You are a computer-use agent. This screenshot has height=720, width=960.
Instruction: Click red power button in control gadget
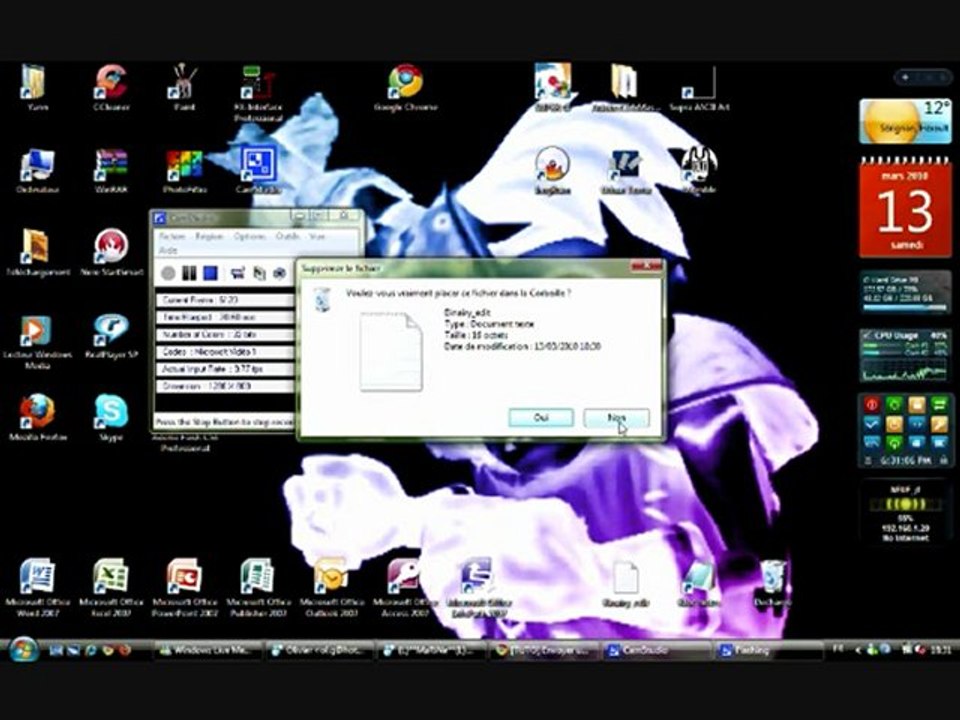tap(872, 404)
